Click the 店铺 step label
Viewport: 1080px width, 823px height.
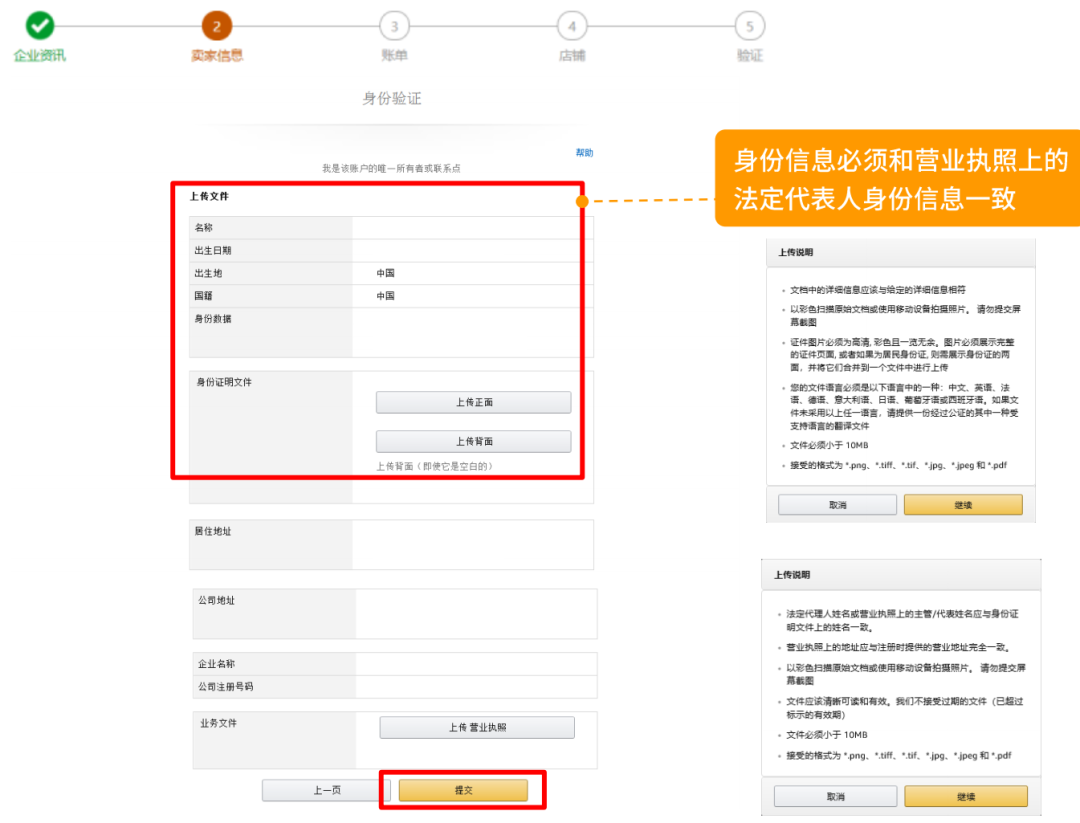point(572,56)
